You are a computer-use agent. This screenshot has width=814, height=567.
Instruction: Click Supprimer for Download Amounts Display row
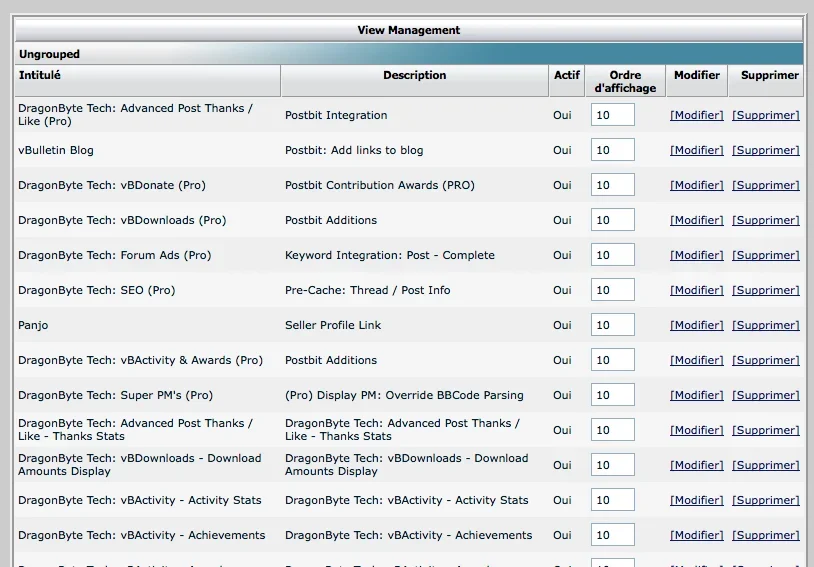point(766,465)
